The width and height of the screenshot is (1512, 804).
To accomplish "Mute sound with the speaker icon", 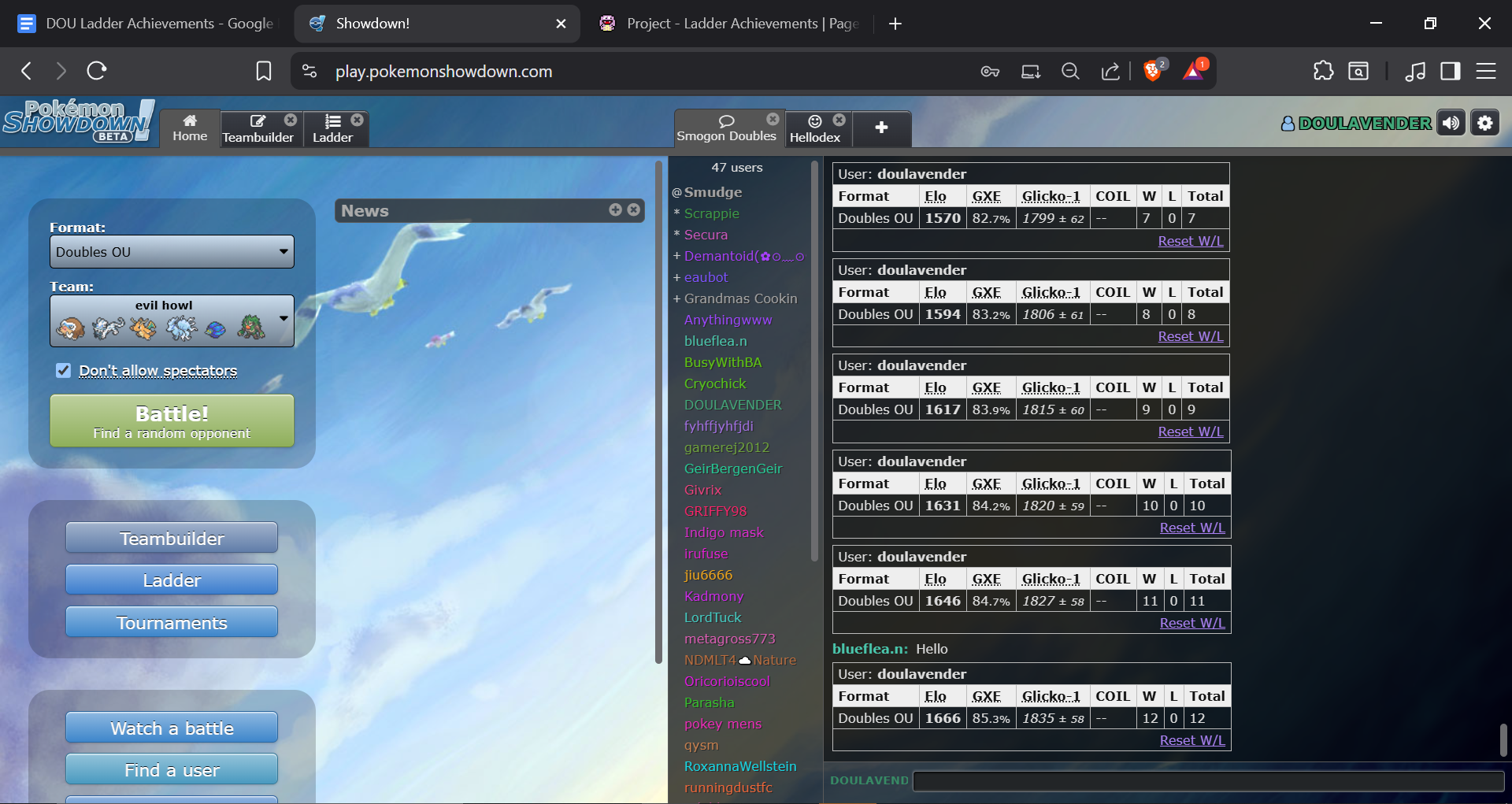I will (1451, 123).
